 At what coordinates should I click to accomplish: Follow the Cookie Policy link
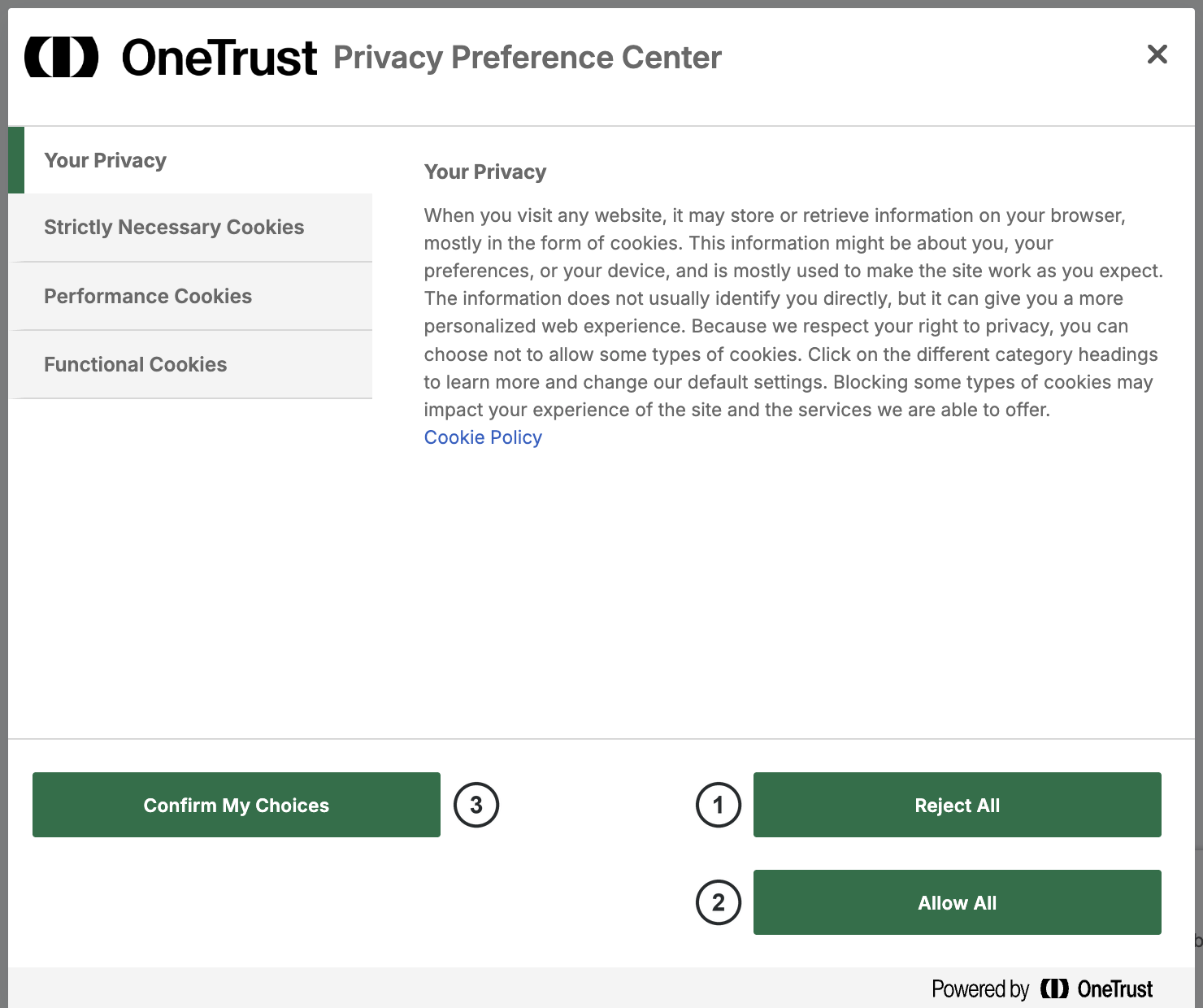click(x=483, y=437)
